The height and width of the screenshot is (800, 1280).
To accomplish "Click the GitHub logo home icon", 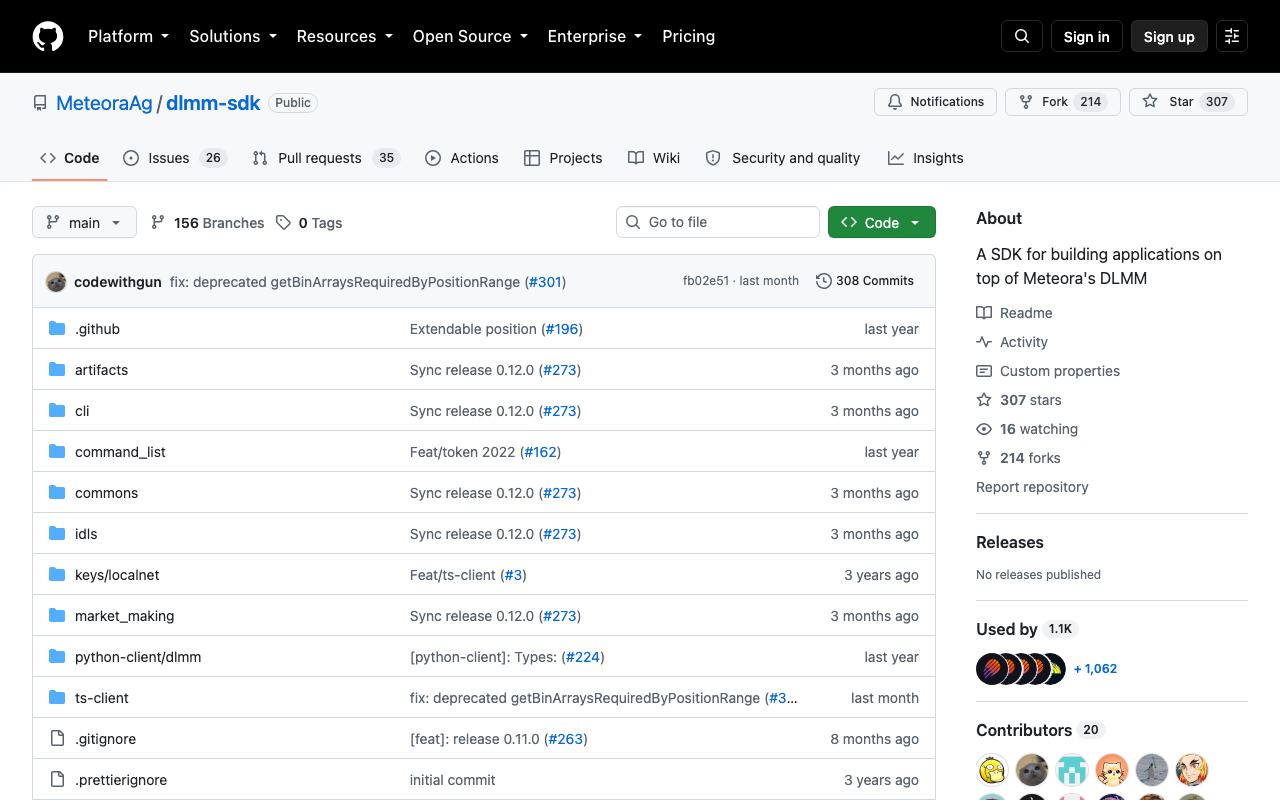I will (48, 36).
